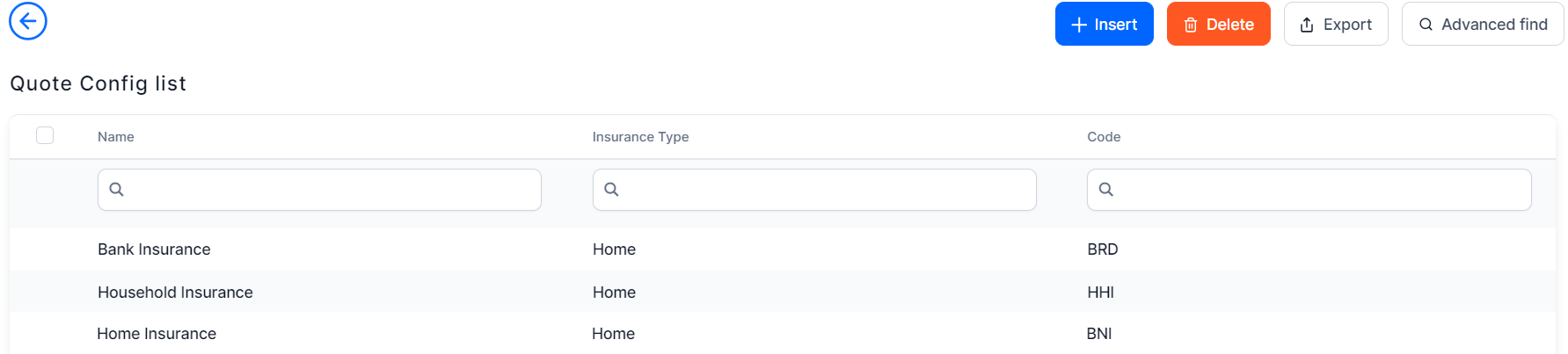Focus the Name filter input field
This screenshot has height=354, width=1568.
click(x=334, y=190)
